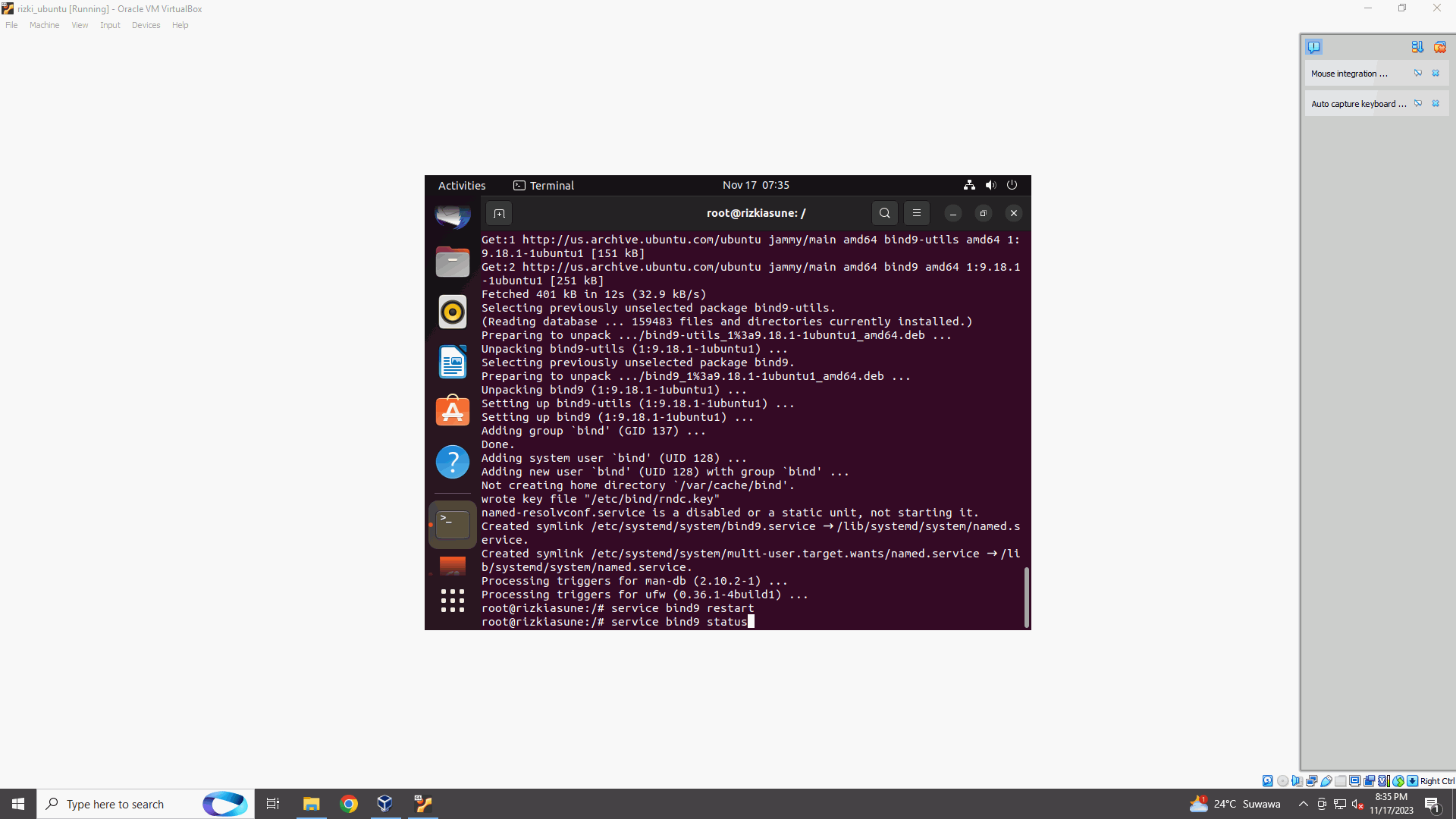Screen dimensions: 1456x819
Task: Click the shared folders status icon
Action: coord(1341,781)
